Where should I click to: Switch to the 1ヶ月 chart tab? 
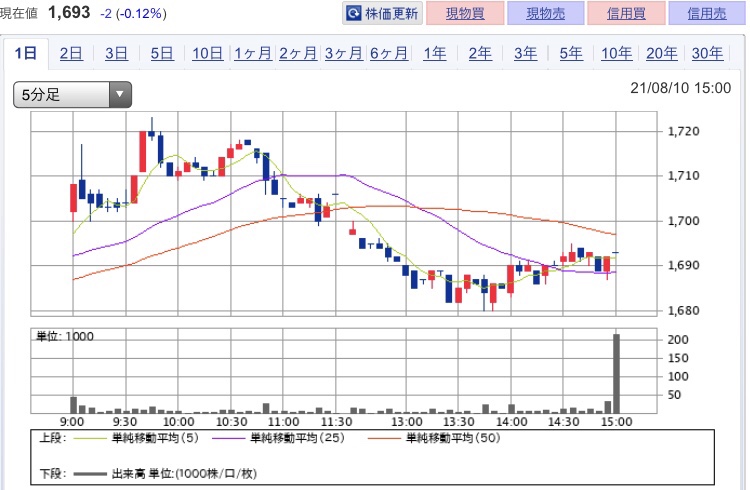coord(253,53)
